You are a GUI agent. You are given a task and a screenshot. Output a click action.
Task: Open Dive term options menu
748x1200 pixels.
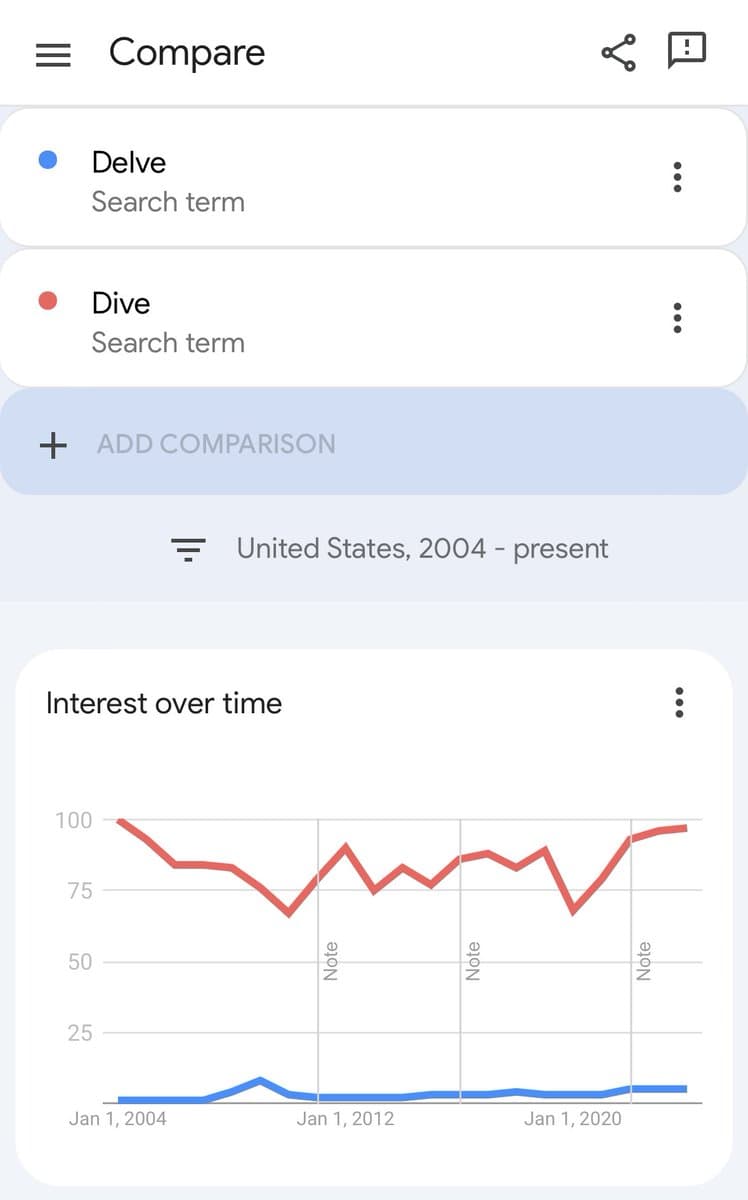[x=678, y=318]
